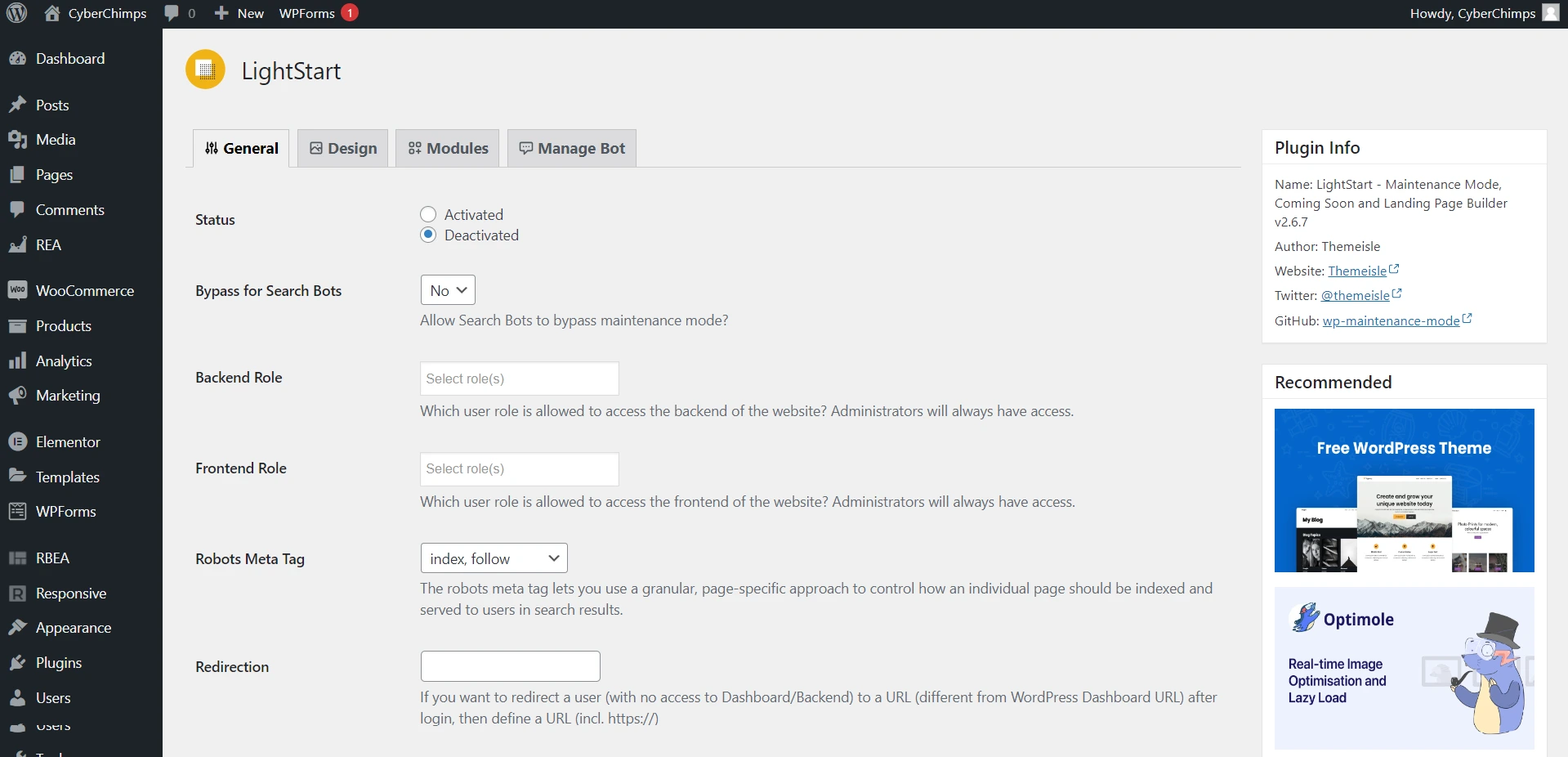Screen dimensions: 1568x757
Task: Open Bypass for Search Bots dropdown
Action: (x=448, y=290)
